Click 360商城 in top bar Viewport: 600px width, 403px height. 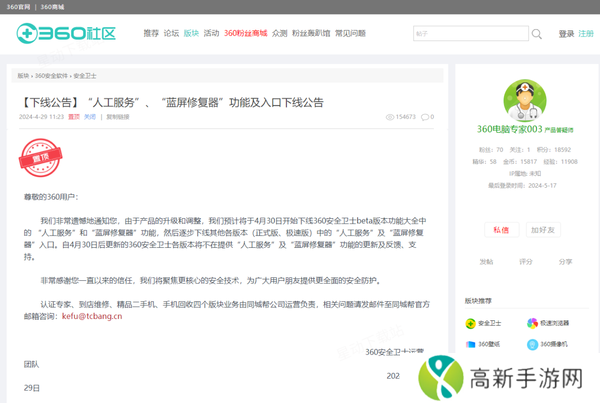(52, 7)
